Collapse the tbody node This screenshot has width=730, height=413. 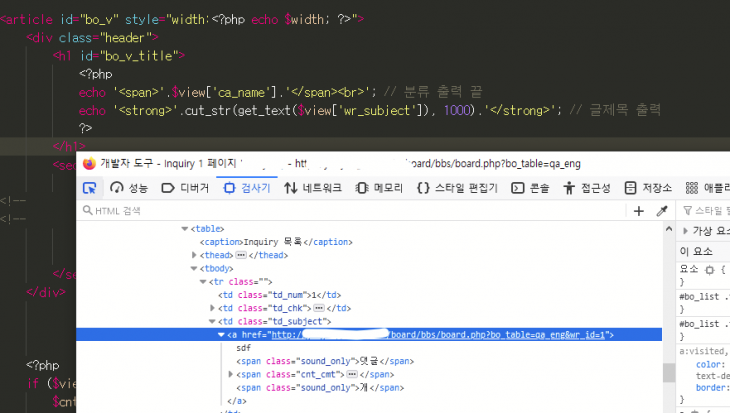point(194,268)
